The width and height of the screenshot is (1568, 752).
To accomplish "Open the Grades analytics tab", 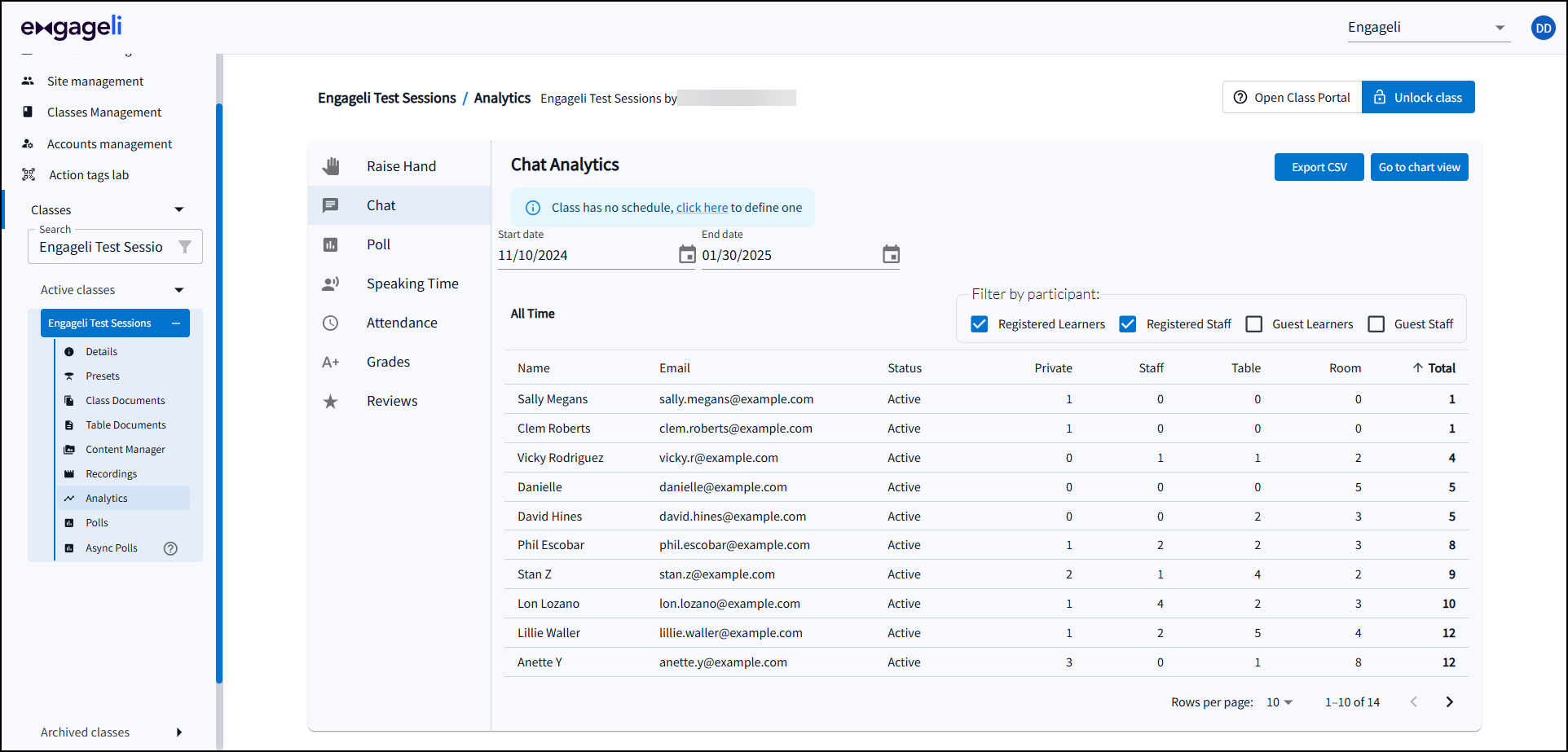I will coord(399,362).
